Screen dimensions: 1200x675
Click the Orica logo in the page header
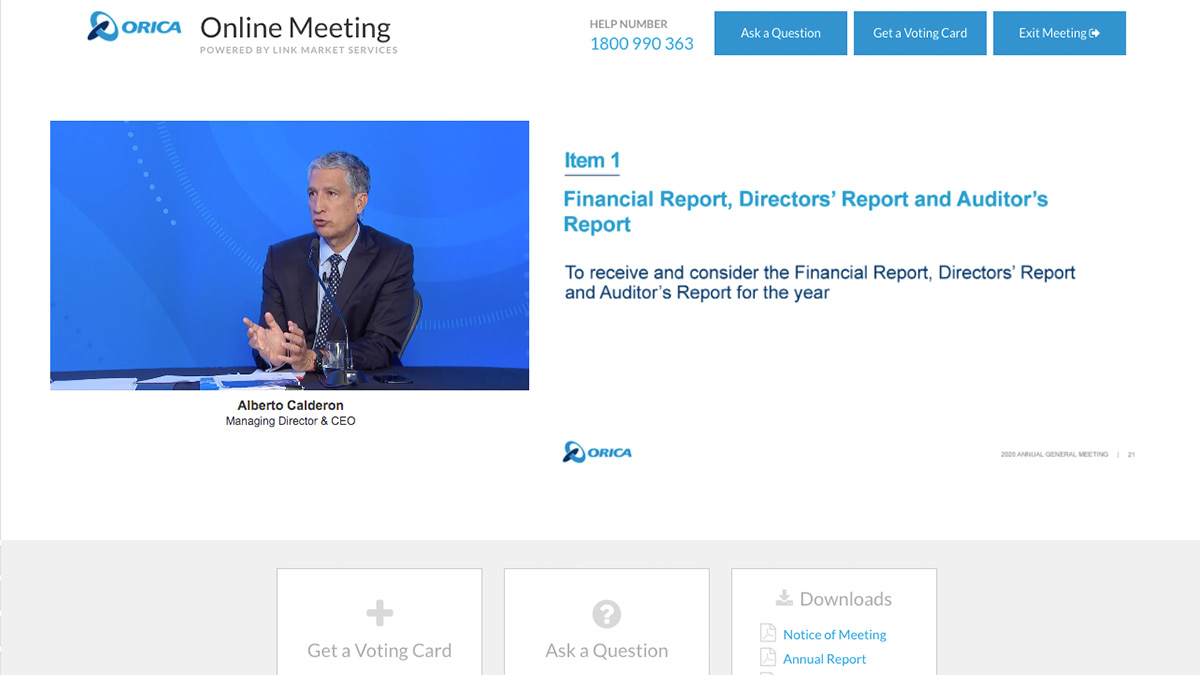[x=134, y=26]
